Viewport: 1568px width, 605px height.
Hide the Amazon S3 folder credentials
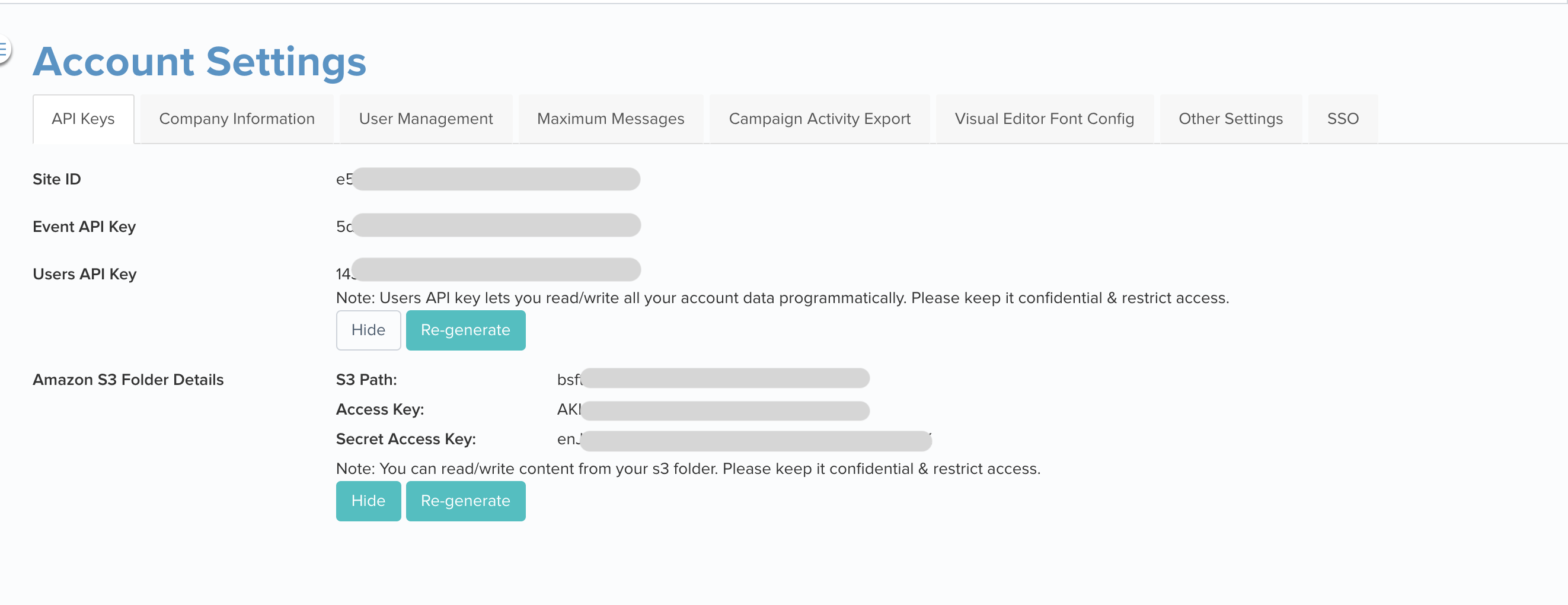[x=368, y=501]
